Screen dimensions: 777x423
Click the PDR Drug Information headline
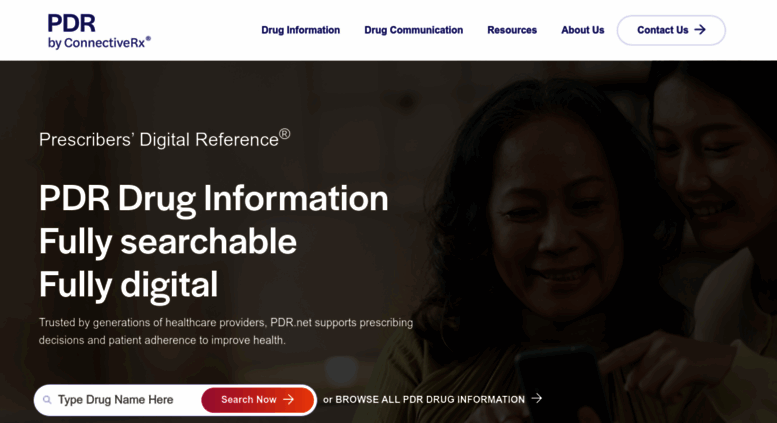[x=214, y=199]
